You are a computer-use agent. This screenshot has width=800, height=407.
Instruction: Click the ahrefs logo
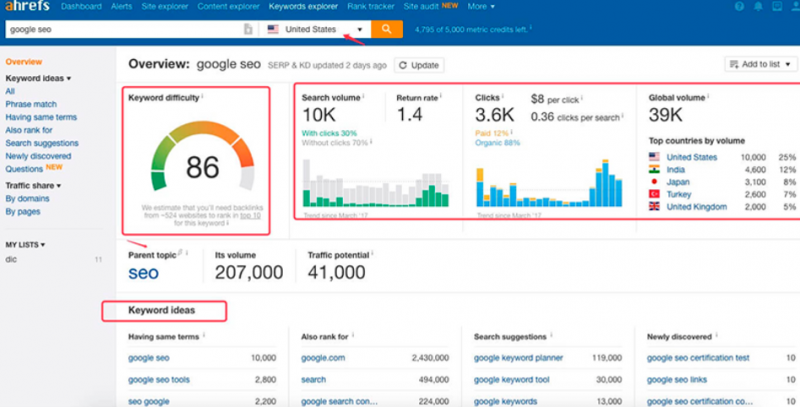[27, 6]
